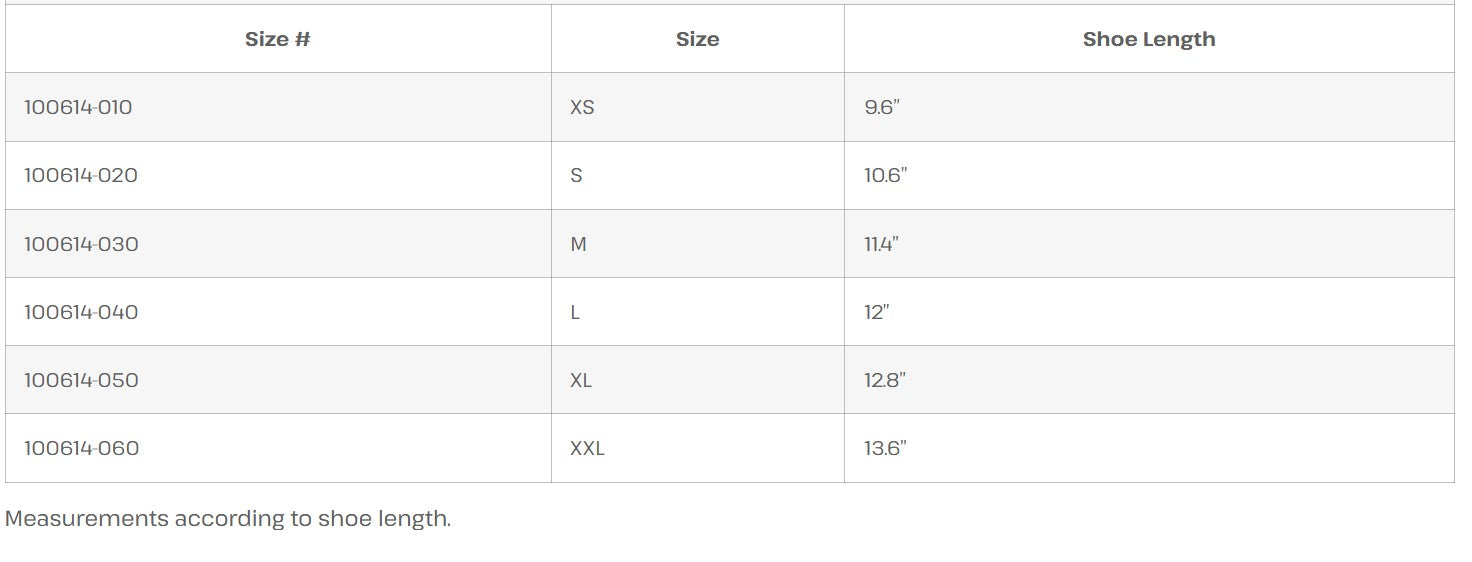Click the "Size #" column header

pyautogui.click(x=278, y=40)
